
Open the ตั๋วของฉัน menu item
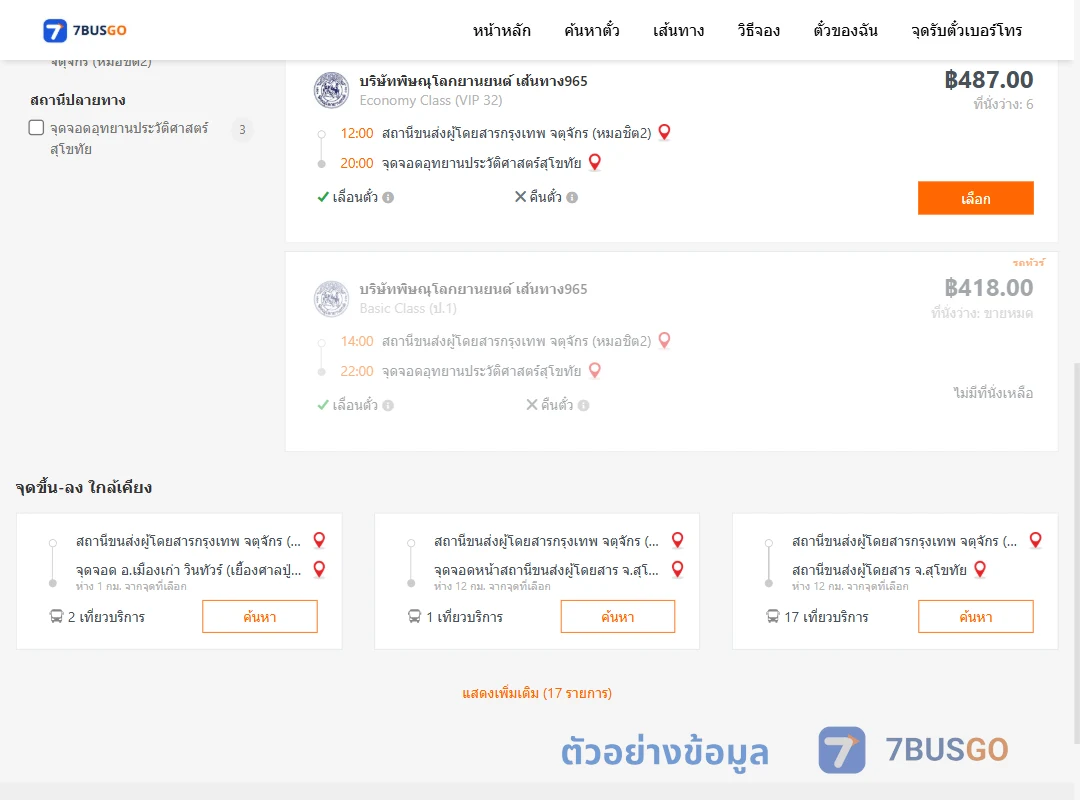pos(845,30)
